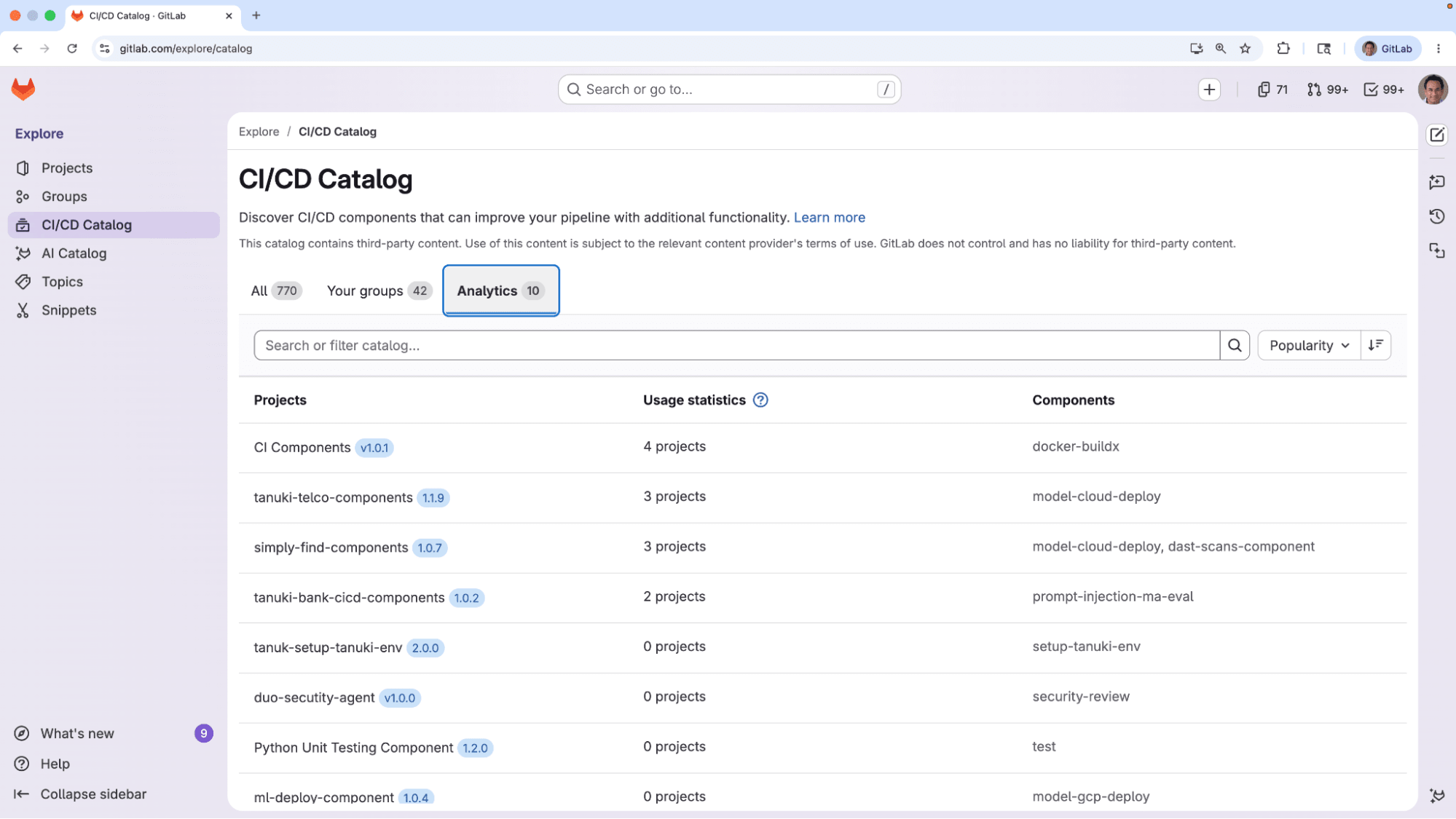Viewport: 1456px width, 819px height.
Task: Click the Topics tag icon
Action: click(23, 282)
